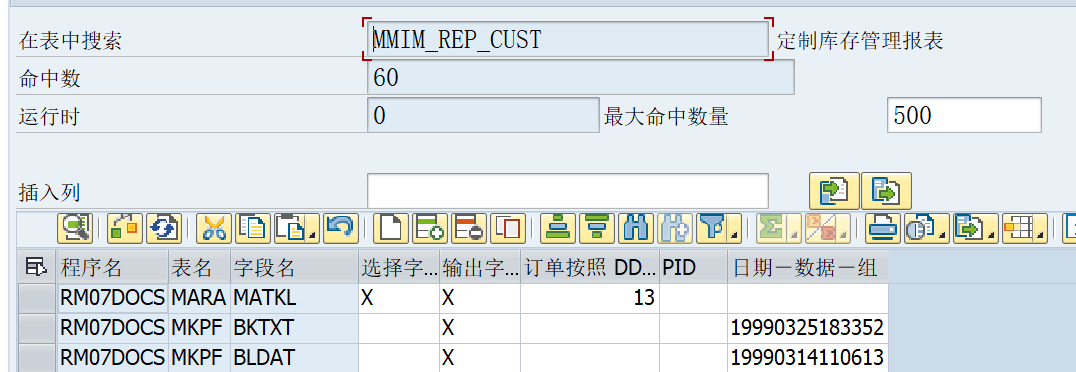Click the Undo arrow icon
Image resolution: width=1076 pixels, height=372 pixels.
(x=341, y=229)
